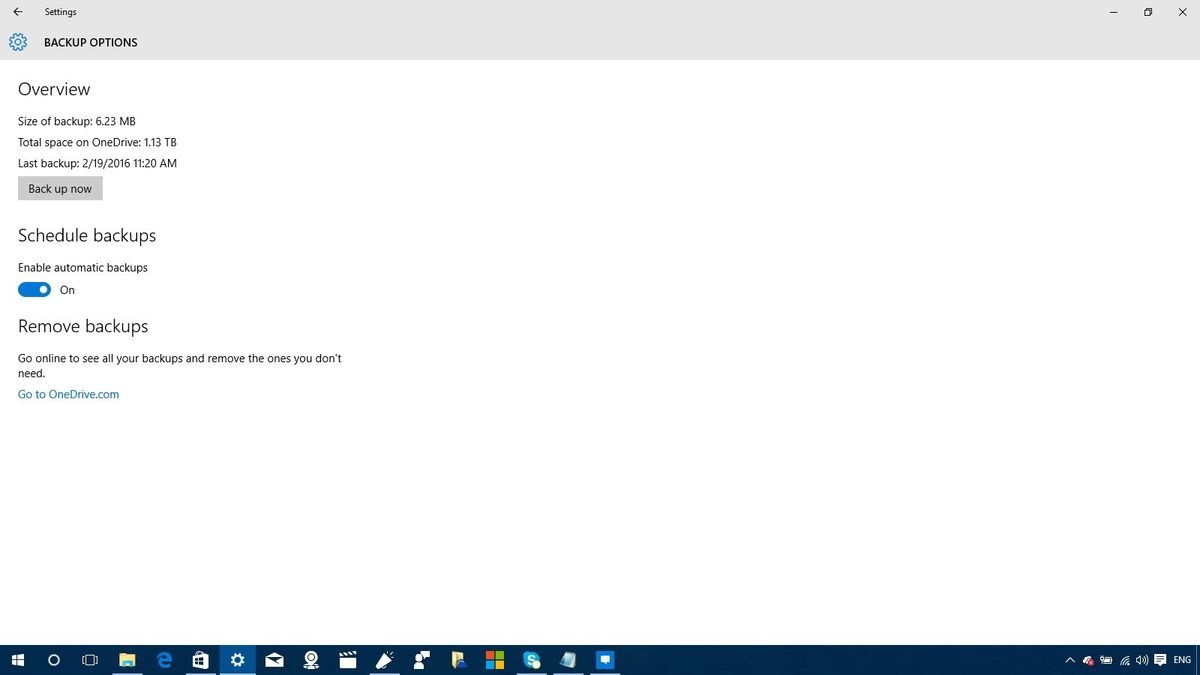Click the back arrow to leave Backup Options
The width and height of the screenshot is (1200, 675).
click(17, 11)
